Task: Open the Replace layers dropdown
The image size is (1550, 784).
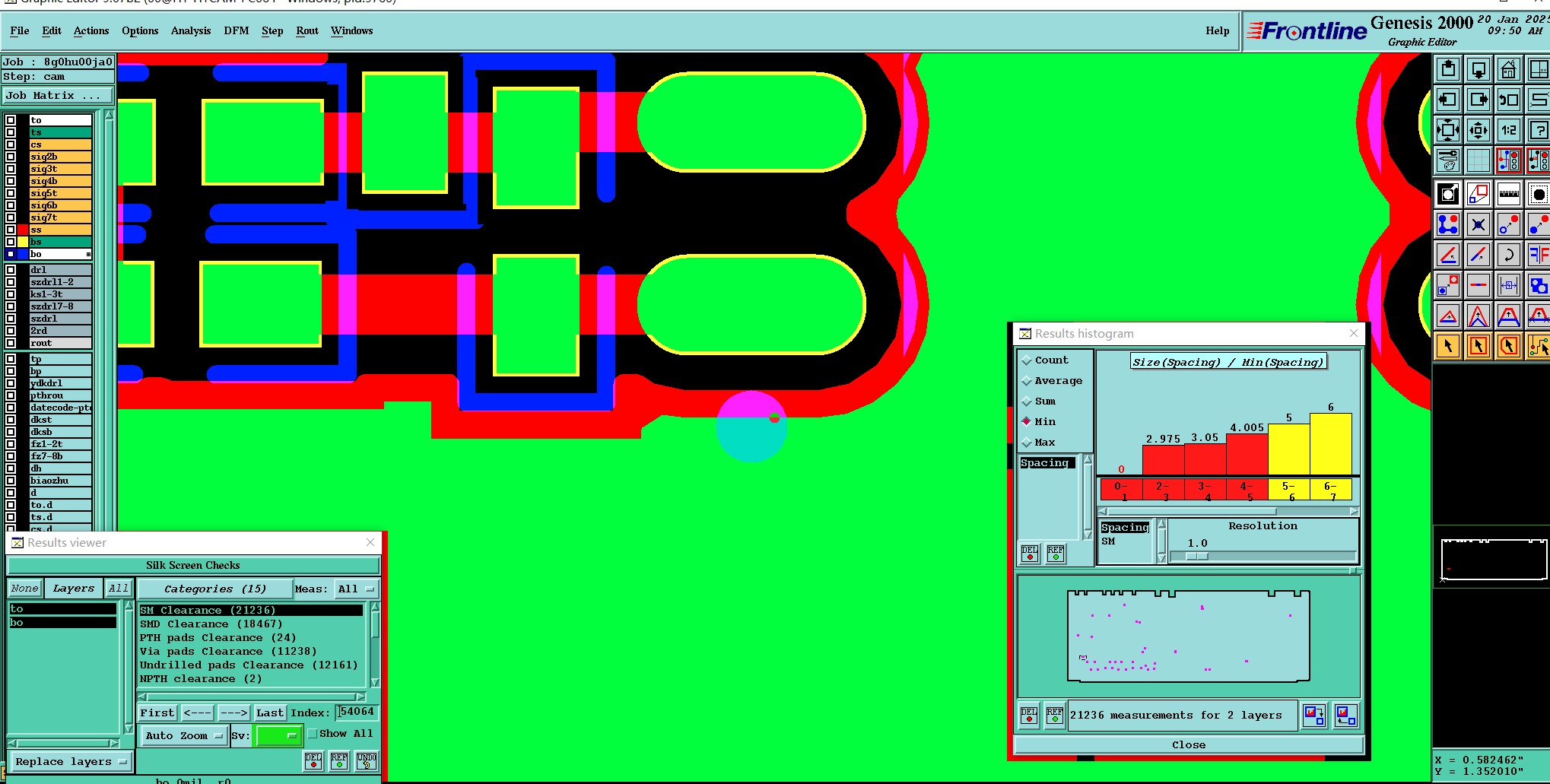Action: click(71, 762)
